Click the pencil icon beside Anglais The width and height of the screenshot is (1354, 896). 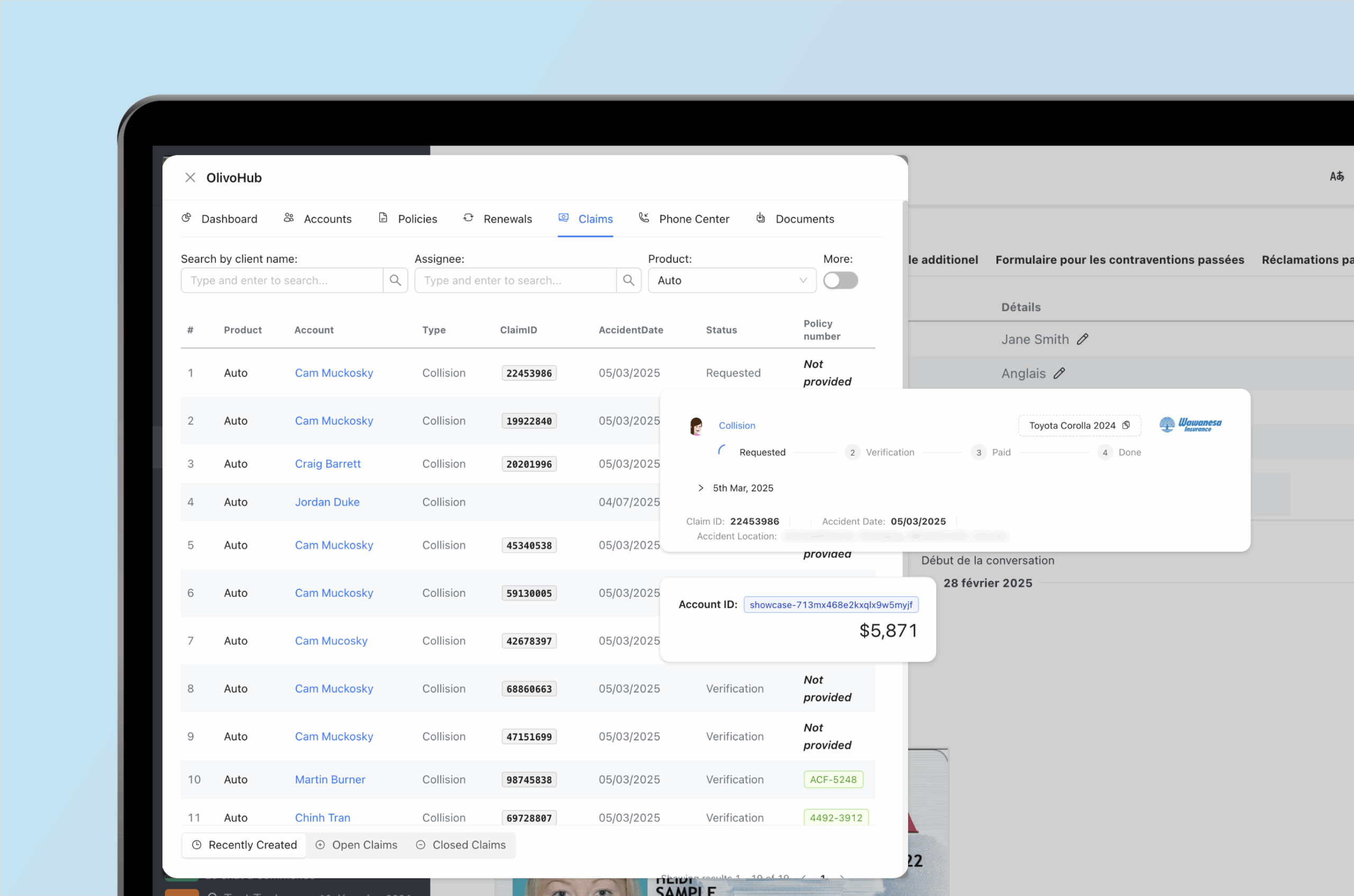[1059, 373]
